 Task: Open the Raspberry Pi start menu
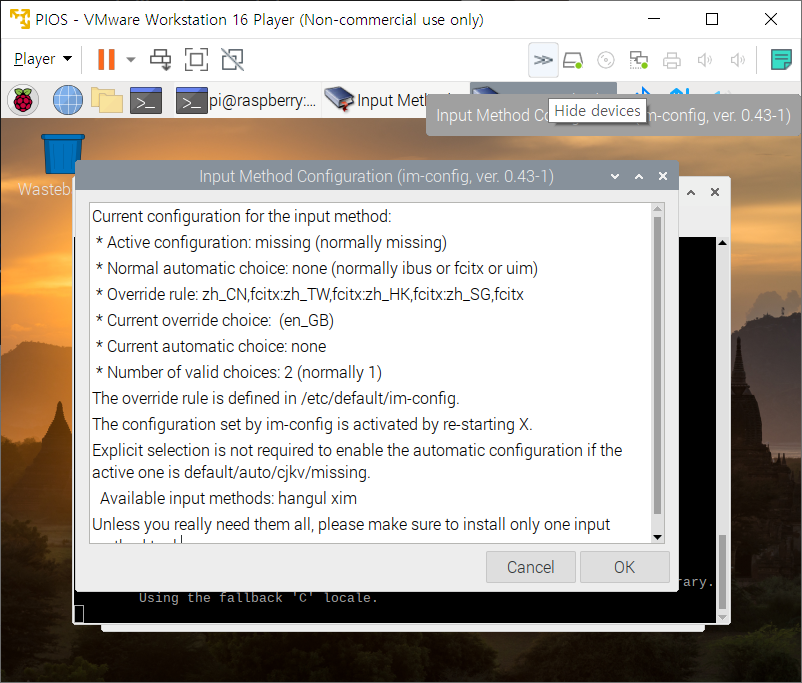pyautogui.click(x=23, y=100)
